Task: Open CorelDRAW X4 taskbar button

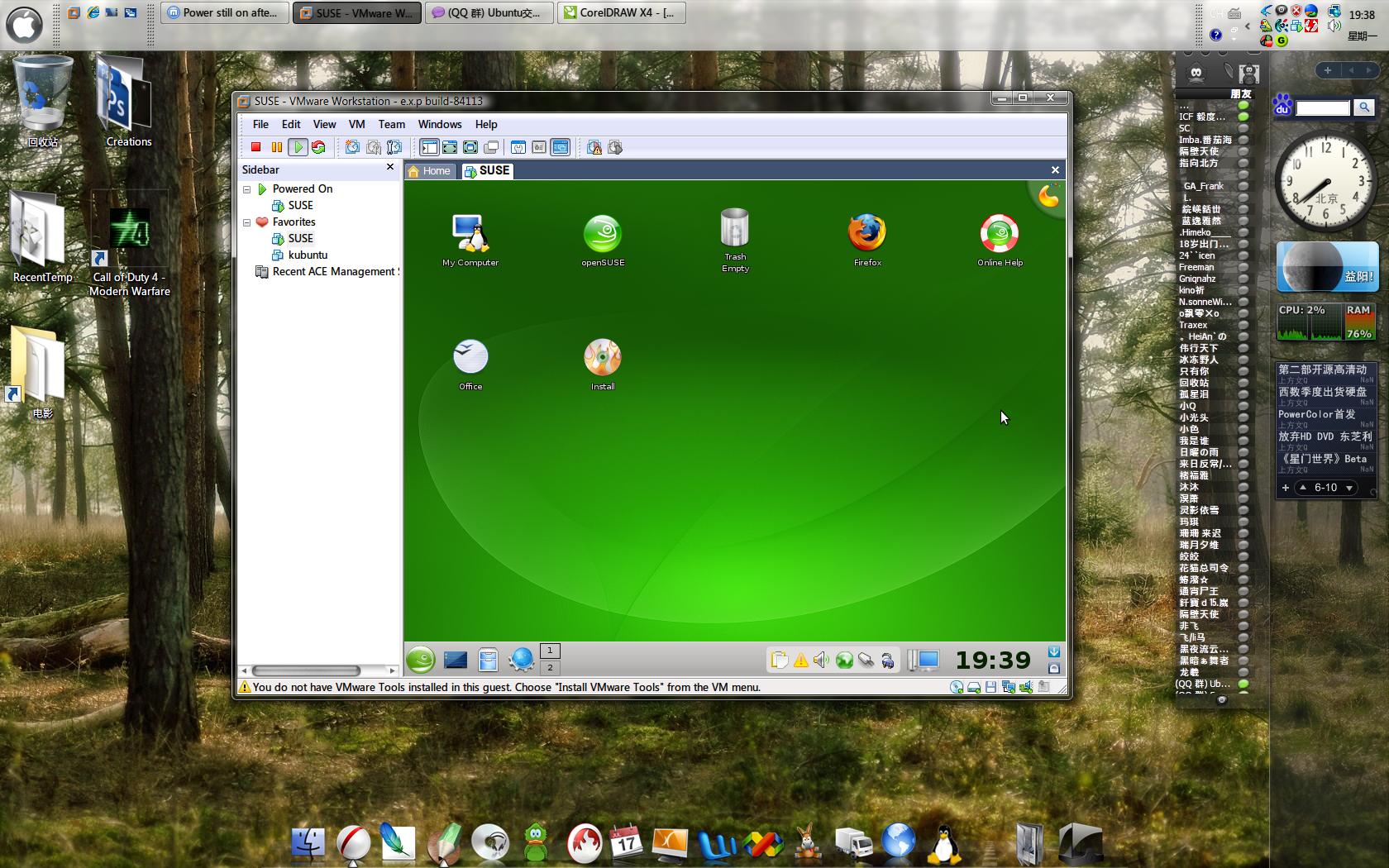Action: [x=622, y=12]
